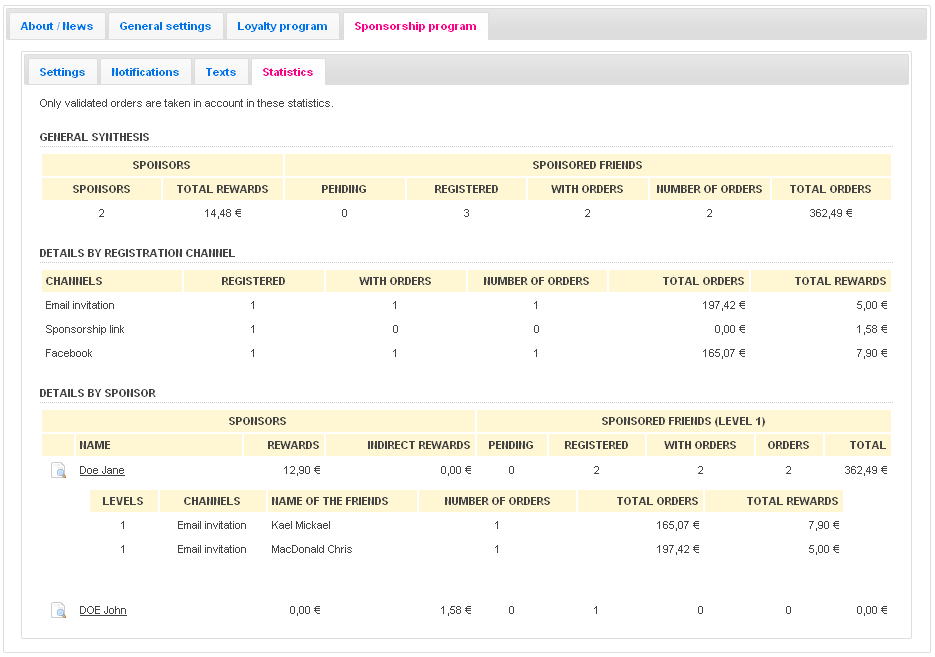Click the validated orders notice text
The width and height of the screenshot is (935, 657).
[187, 103]
